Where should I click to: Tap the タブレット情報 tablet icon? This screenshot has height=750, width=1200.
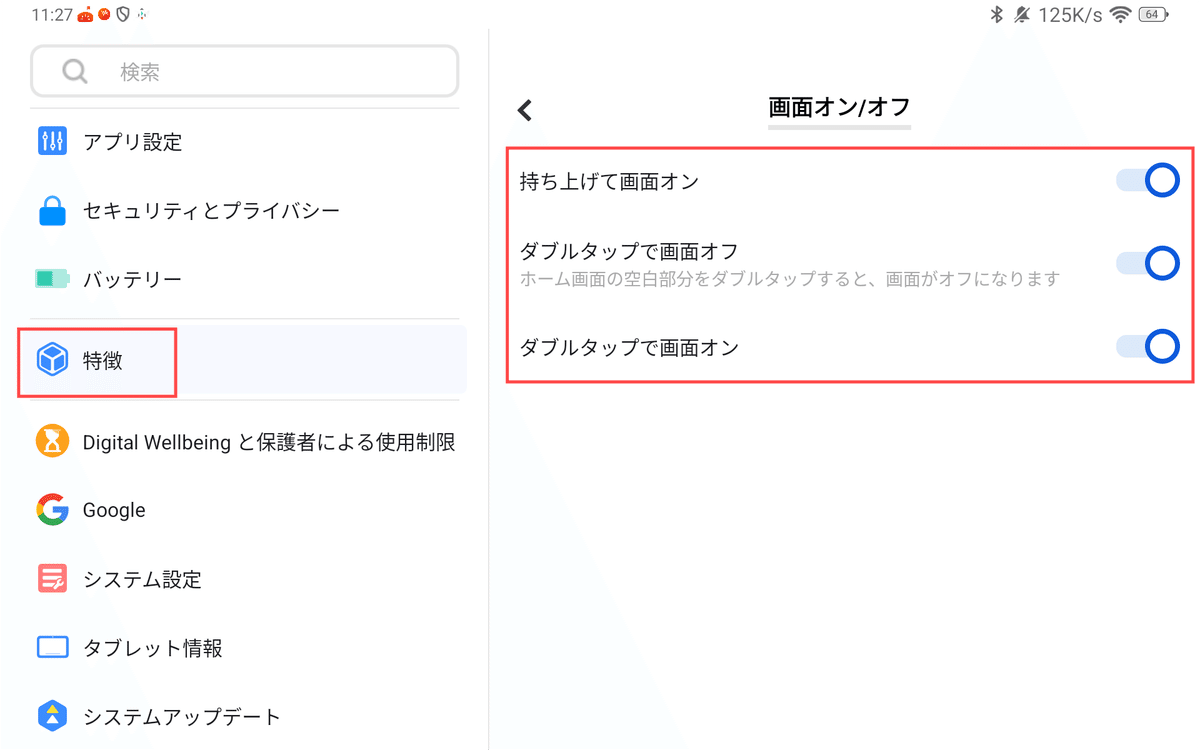[x=52, y=648]
